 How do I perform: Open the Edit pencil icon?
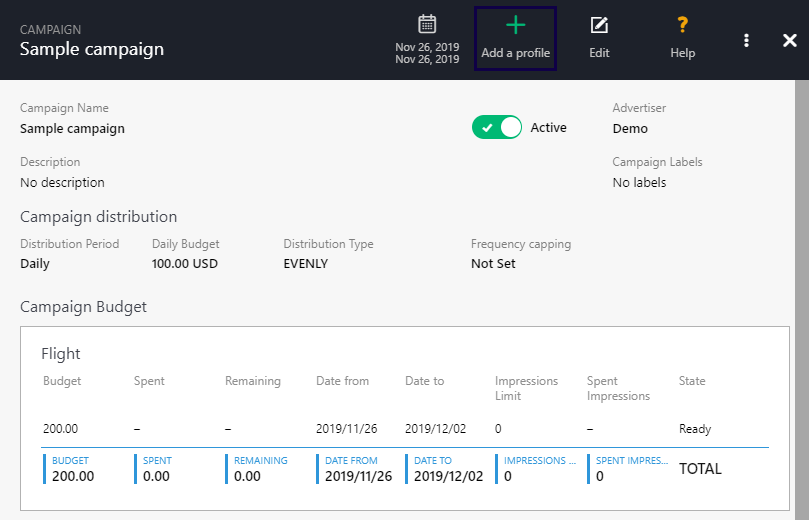pos(599,26)
